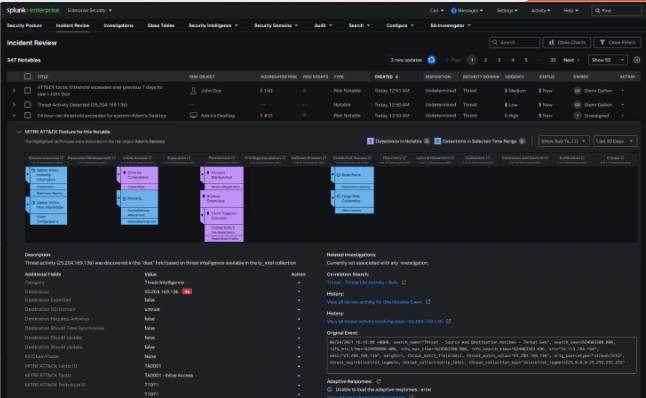Click the owner avatar for Unassigned row
646x398 pixels.
pos(577,116)
